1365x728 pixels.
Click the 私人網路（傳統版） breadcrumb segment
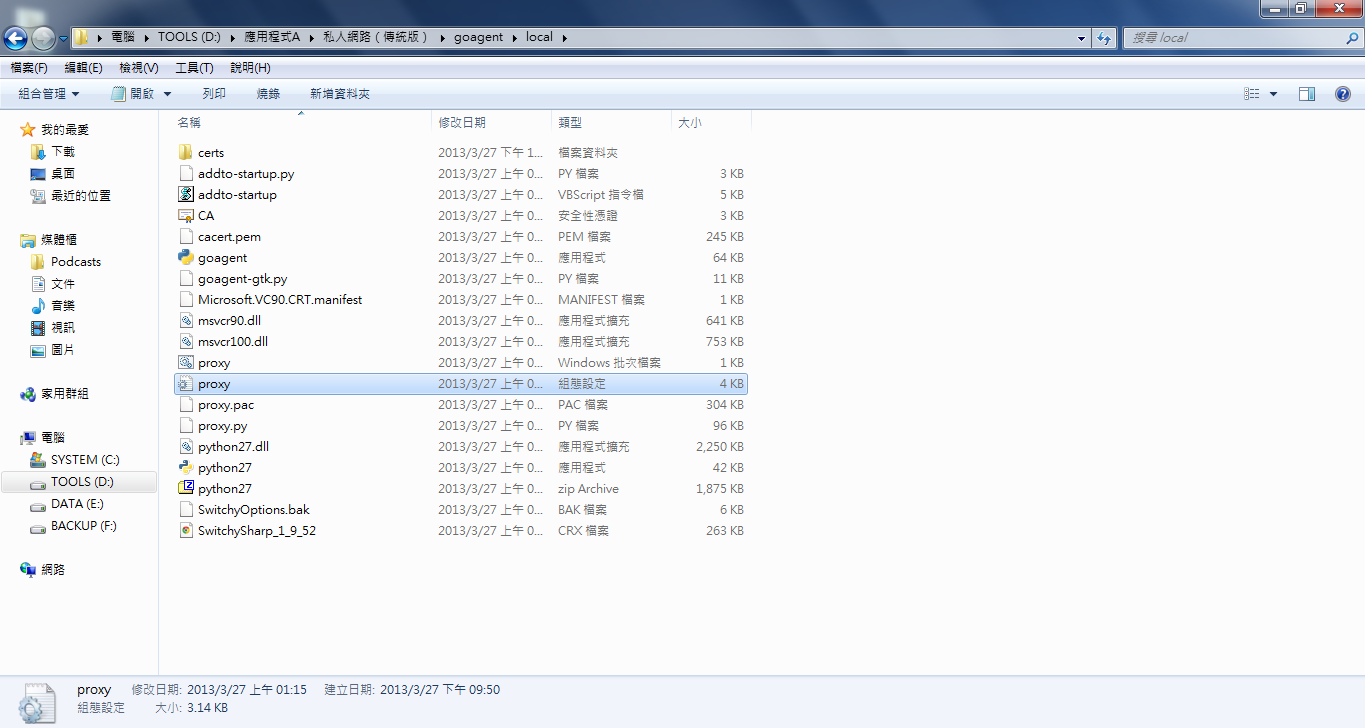[375, 38]
